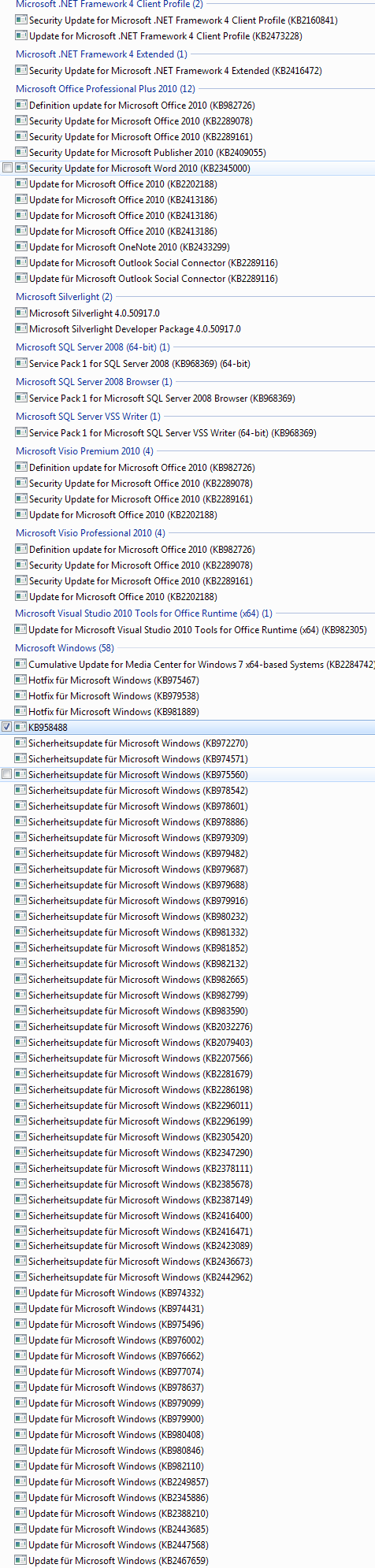Viewport: 375px width, 1568px height.
Task: Click the icon of Publisher 2010 security update KB2409055
Action: [21, 153]
